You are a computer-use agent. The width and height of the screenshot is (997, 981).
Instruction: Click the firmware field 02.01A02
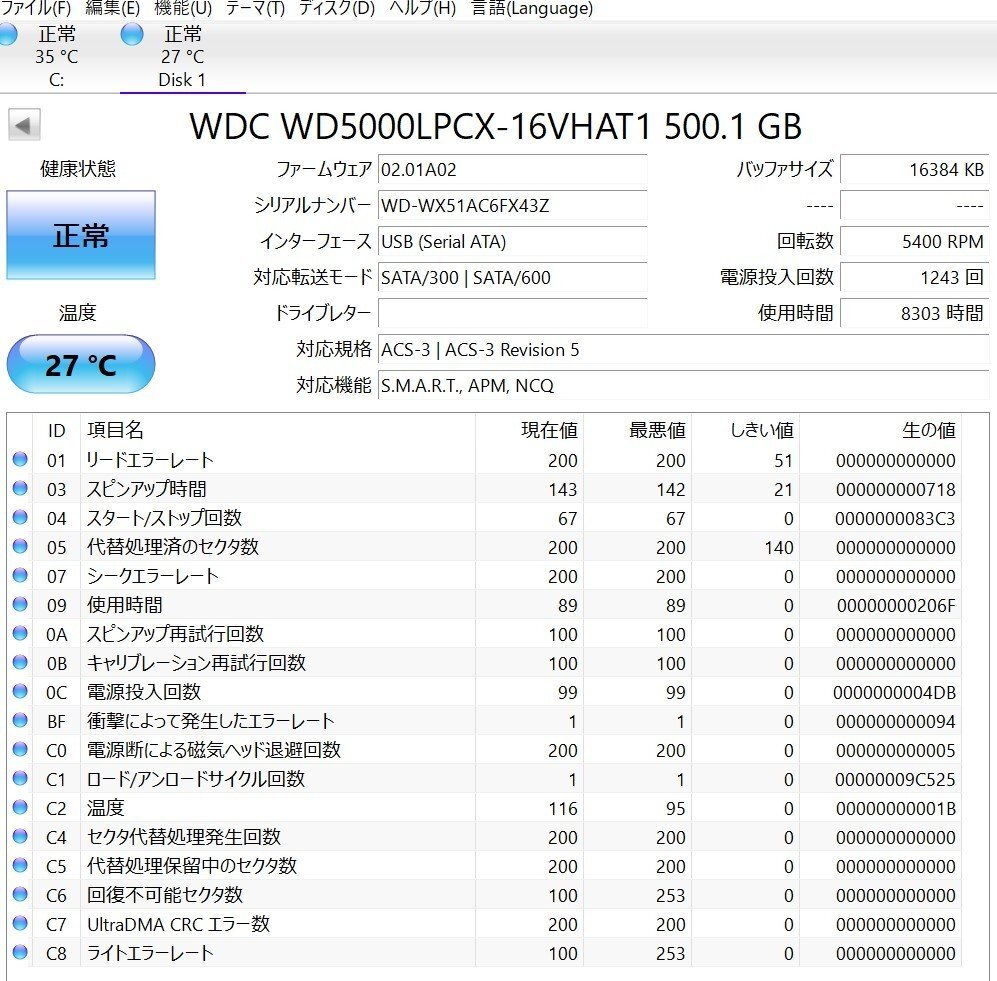click(x=512, y=170)
